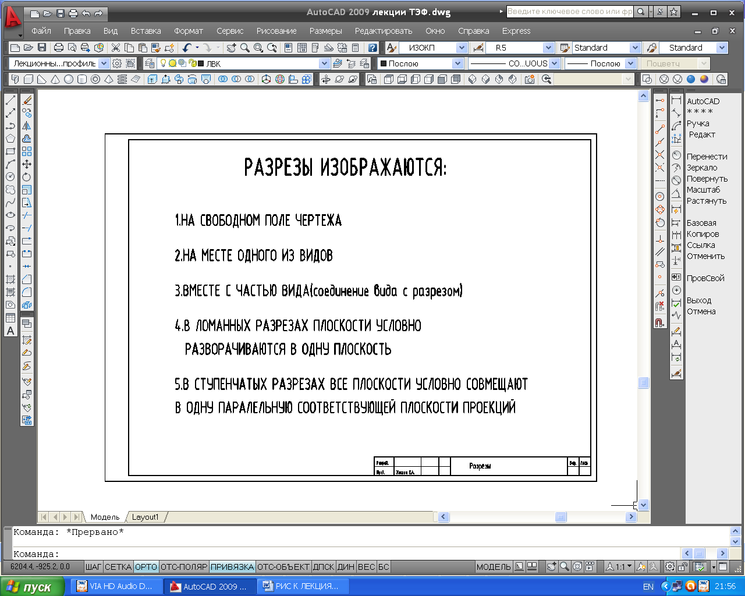Toggle ОРТО ortho mode
745x596 pixels.
tap(146, 567)
